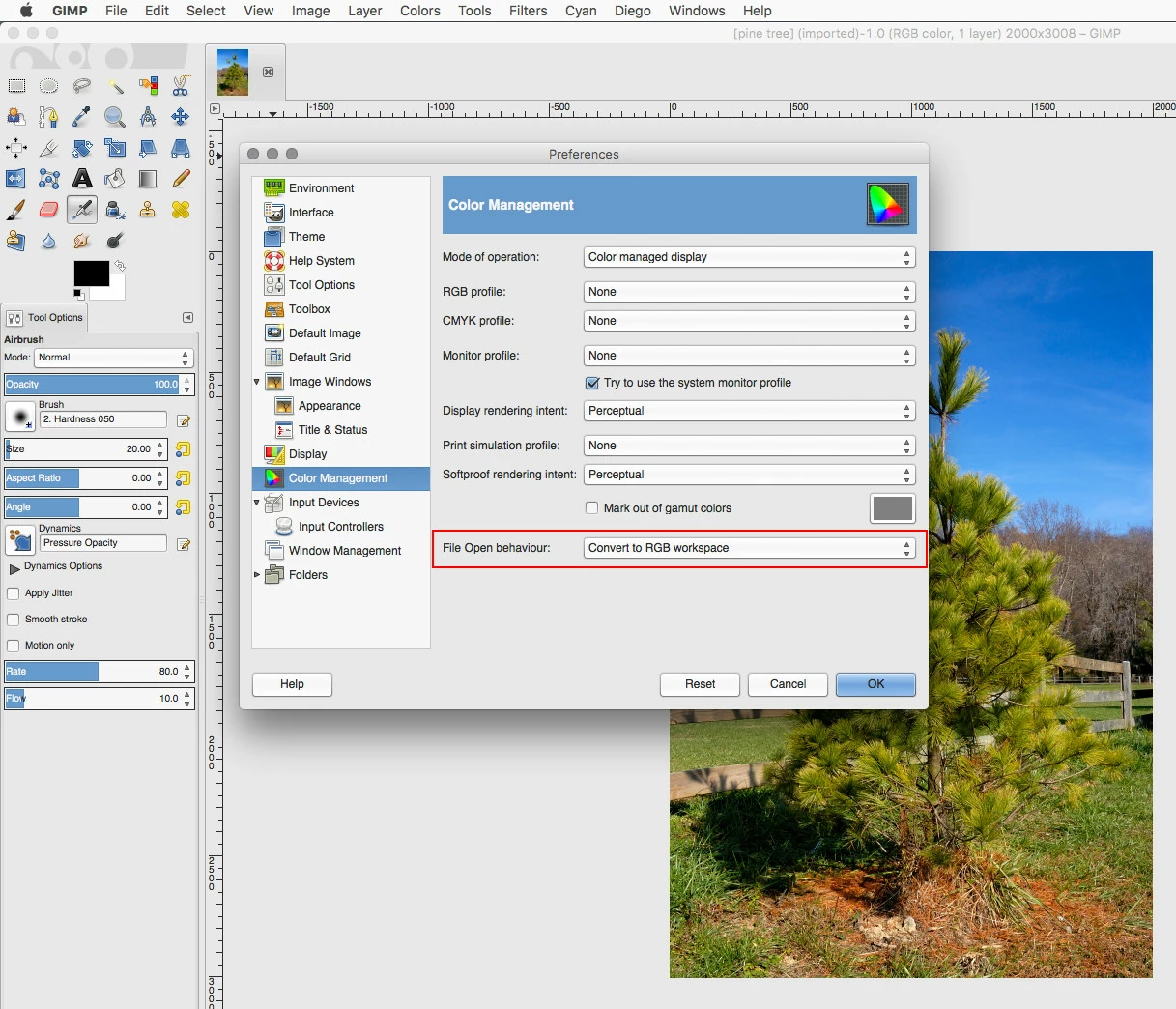Open the CMYK profile dropdown

[750, 321]
